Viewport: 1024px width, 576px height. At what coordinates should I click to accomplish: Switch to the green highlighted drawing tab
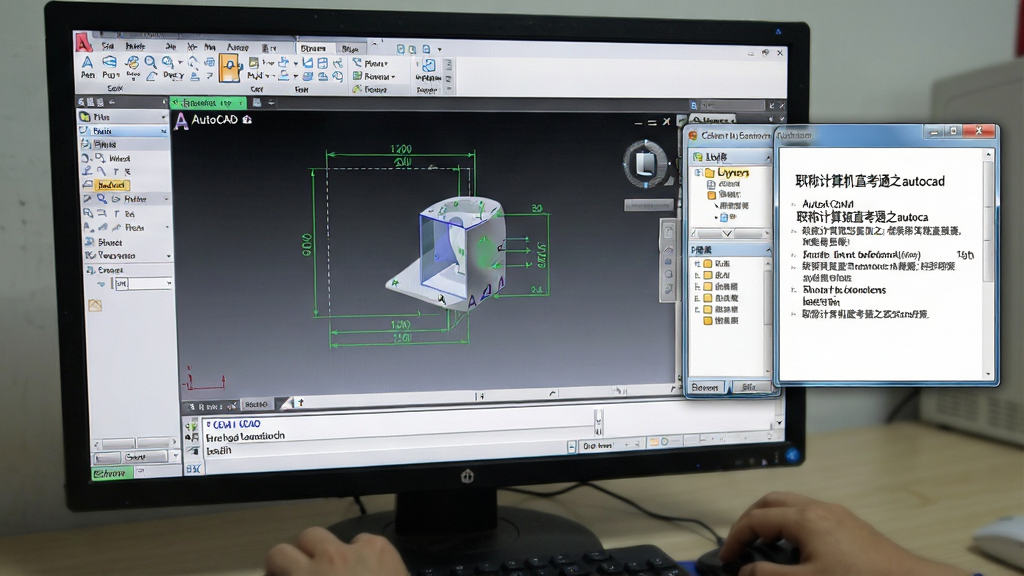tap(208, 103)
